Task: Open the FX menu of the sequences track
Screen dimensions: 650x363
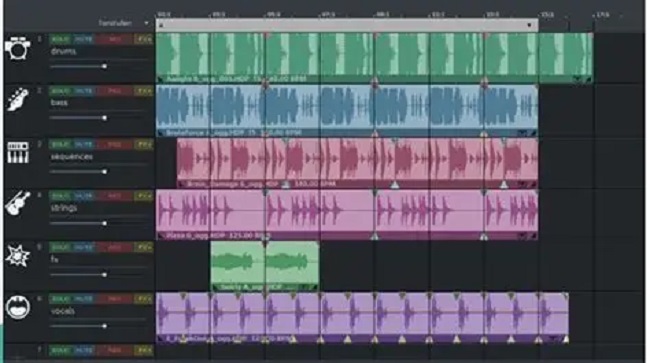Action: click(143, 144)
